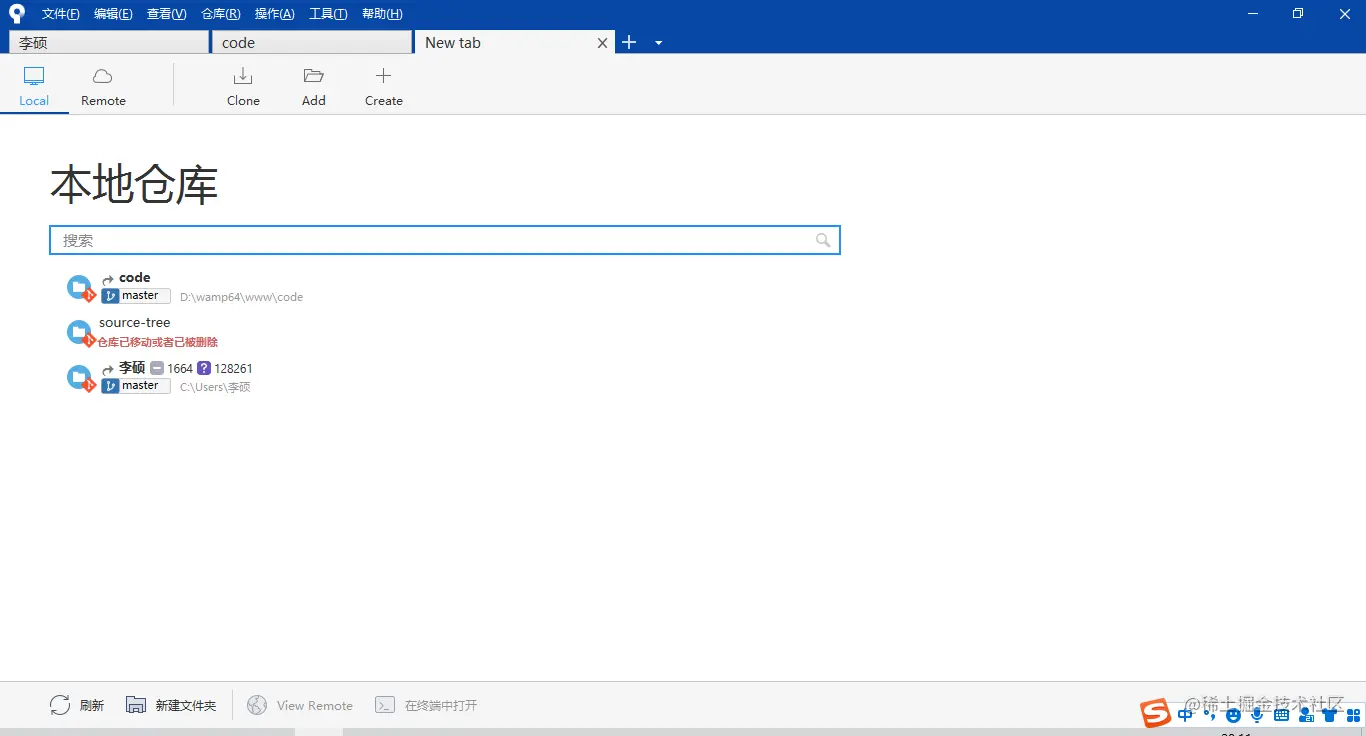Toggle the 中 Chinese/English input mode

[x=1186, y=714]
